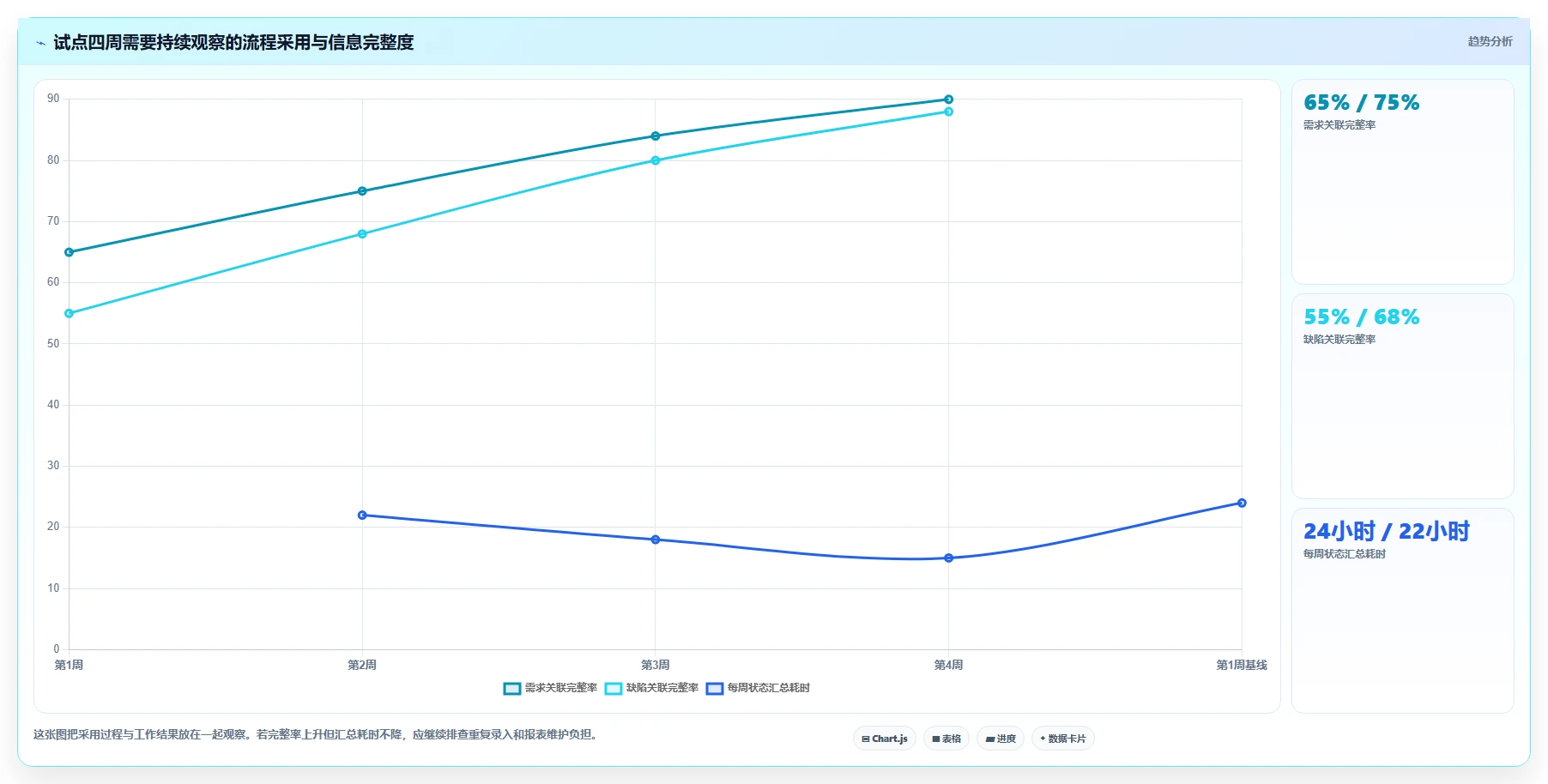
Task: Toggle the 需求关联完整率 series in the legend
Action: pos(550,688)
